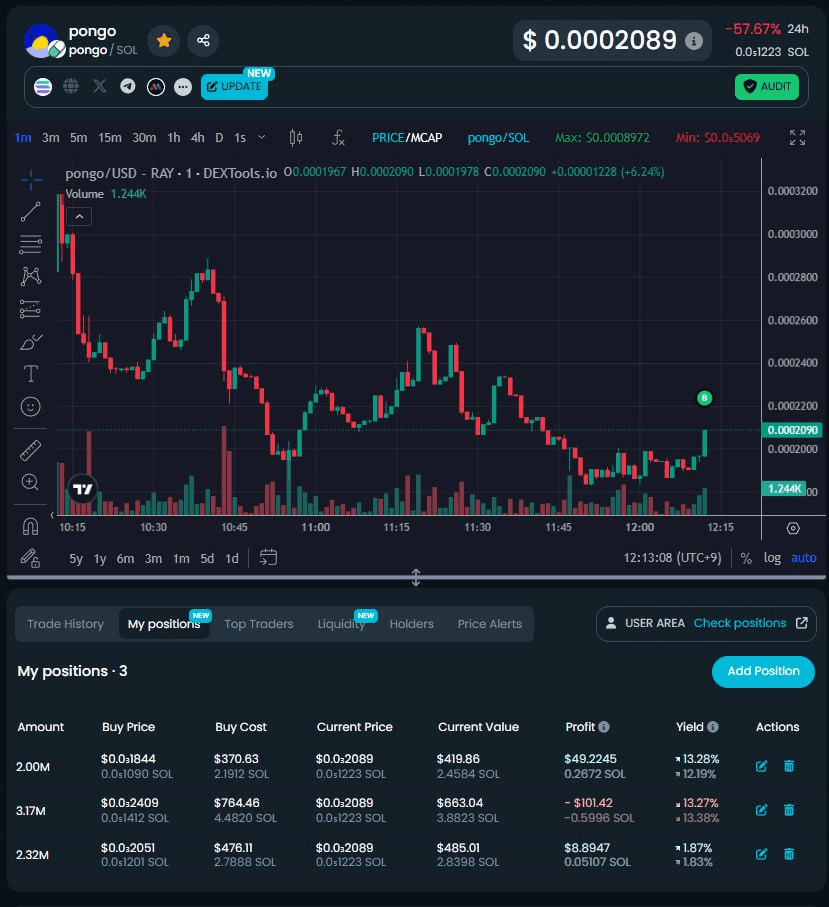Set the chart range to 5y
The image size is (829, 907).
pyautogui.click(x=76, y=558)
